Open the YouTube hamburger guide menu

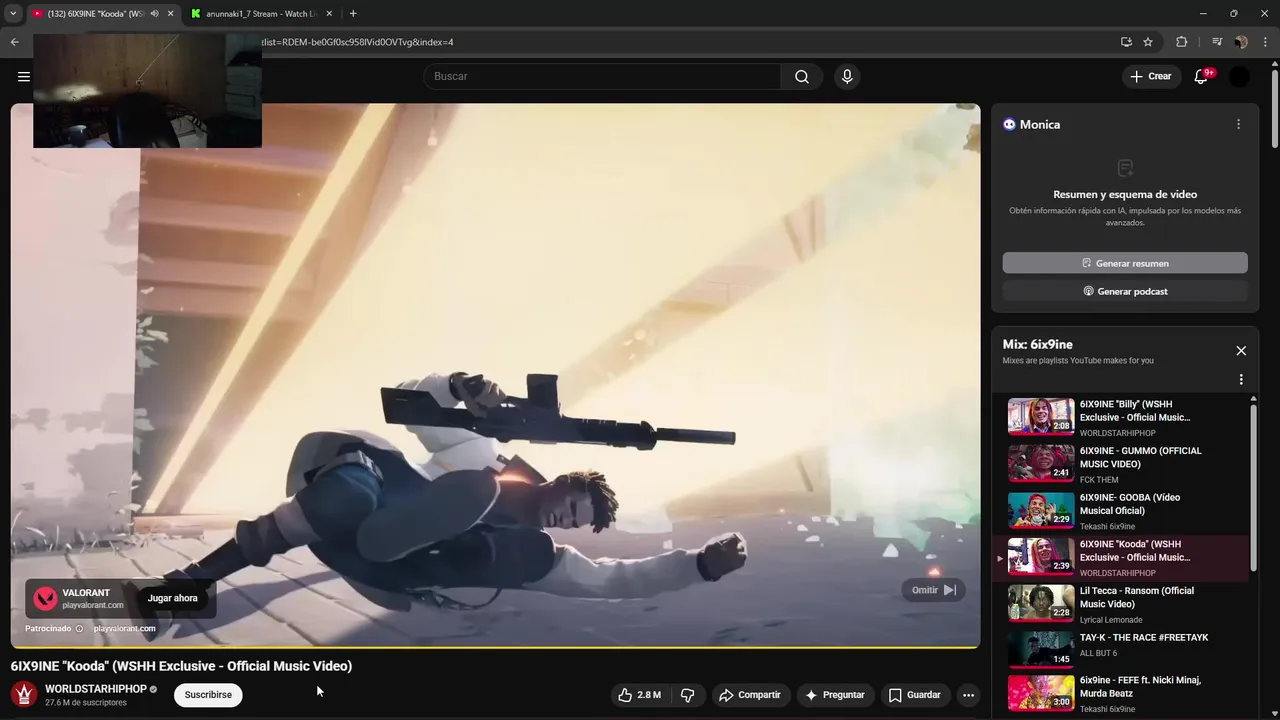tap(23, 76)
